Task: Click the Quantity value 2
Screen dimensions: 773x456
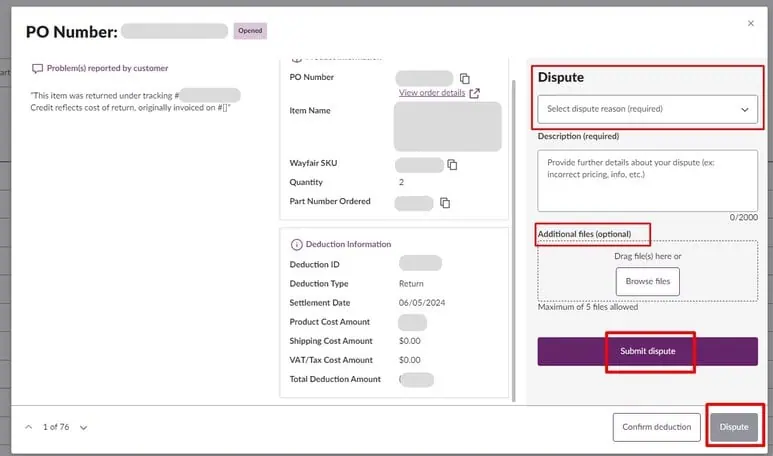Action: tap(401, 182)
